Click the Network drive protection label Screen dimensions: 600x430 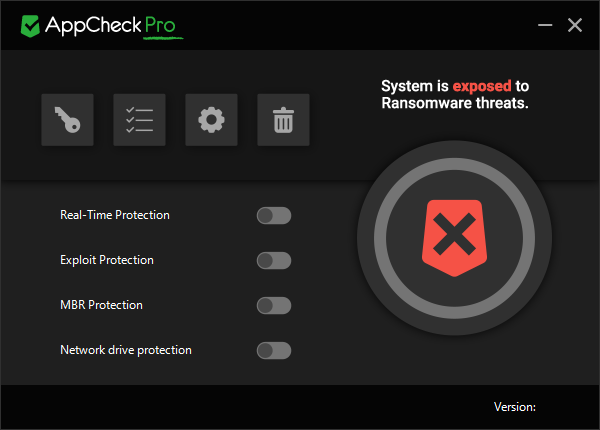(x=126, y=350)
